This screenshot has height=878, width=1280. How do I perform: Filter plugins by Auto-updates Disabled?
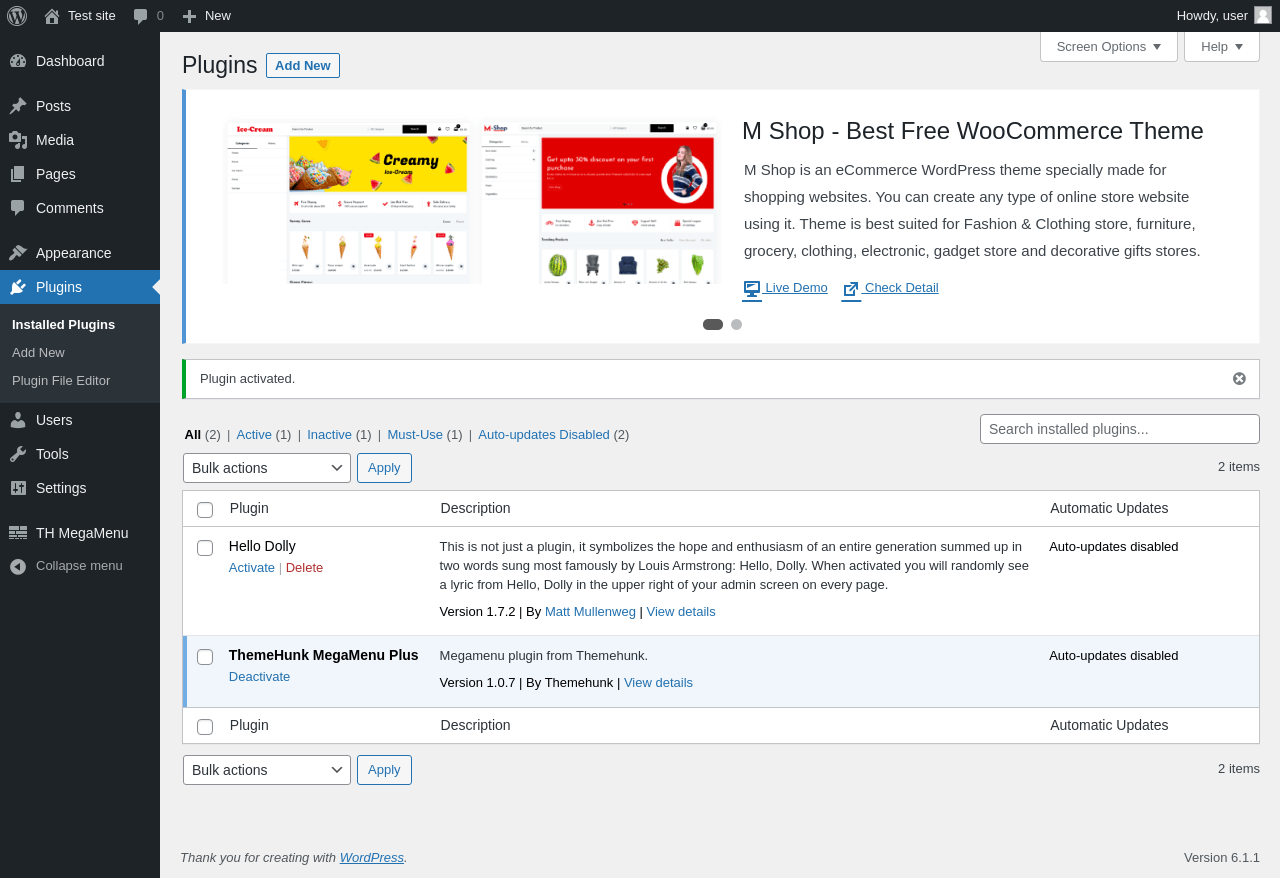544,434
